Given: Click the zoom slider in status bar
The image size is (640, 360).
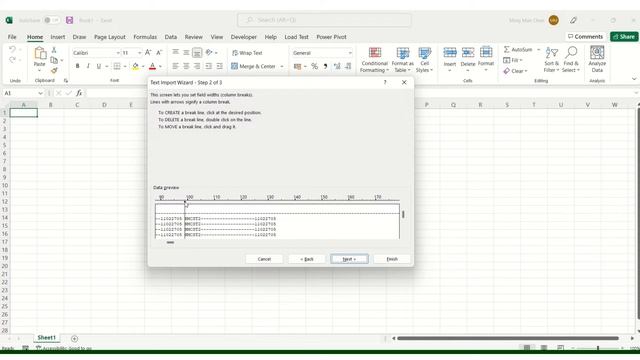Looking at the screenshot, I should 598,348.
